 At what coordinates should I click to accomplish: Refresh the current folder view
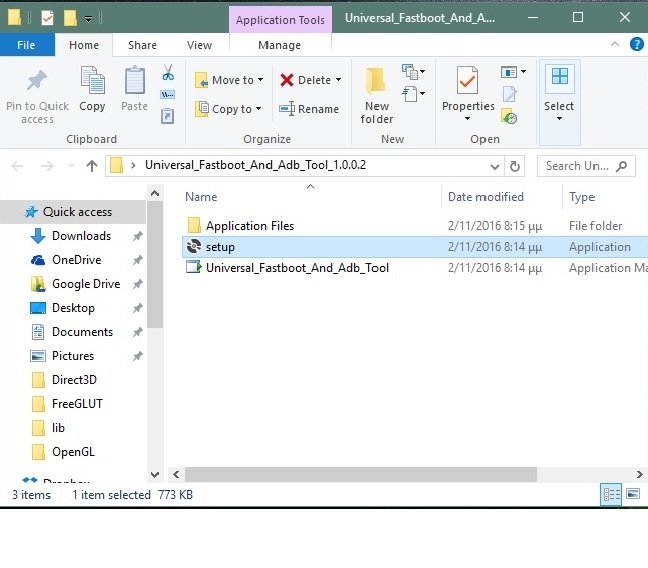click(515, 166)
